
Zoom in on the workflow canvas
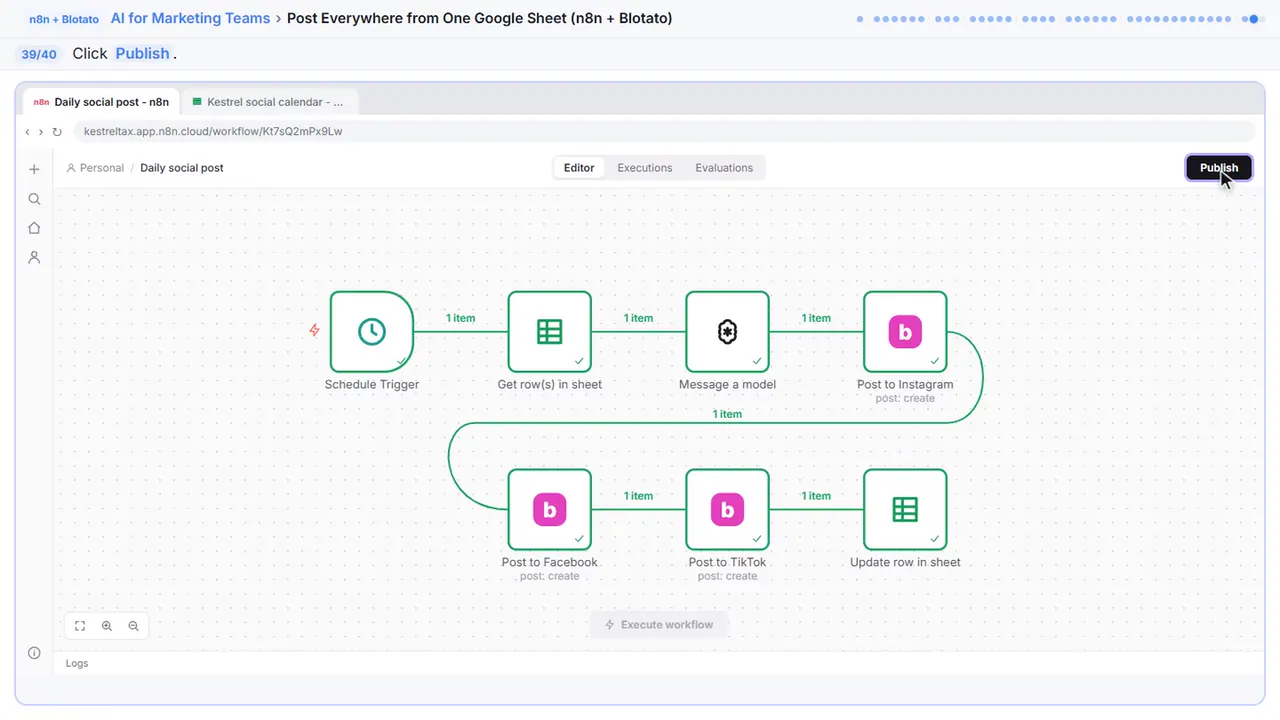[107, 626]
